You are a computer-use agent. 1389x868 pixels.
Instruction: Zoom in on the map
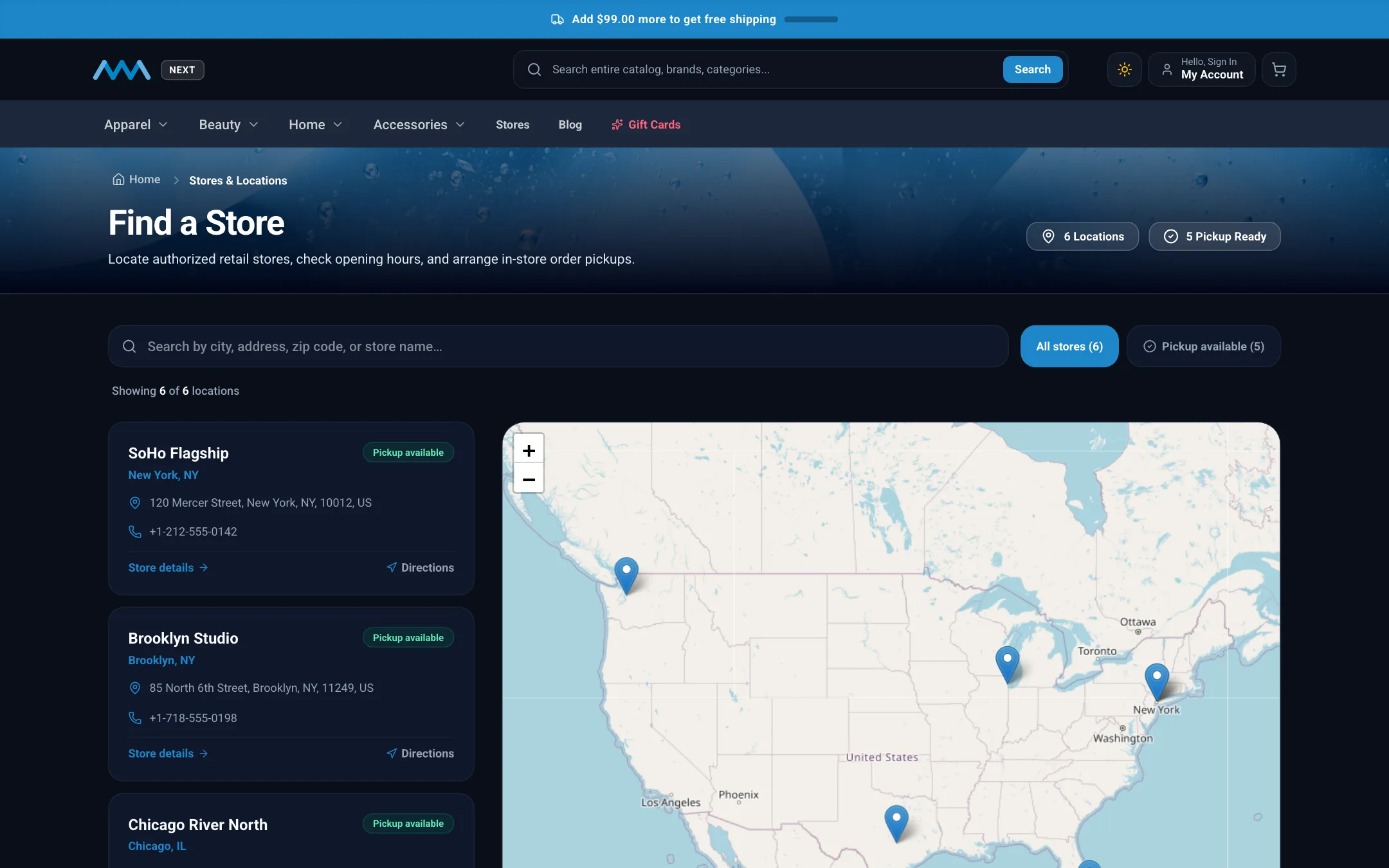click(x=529, y=450)
